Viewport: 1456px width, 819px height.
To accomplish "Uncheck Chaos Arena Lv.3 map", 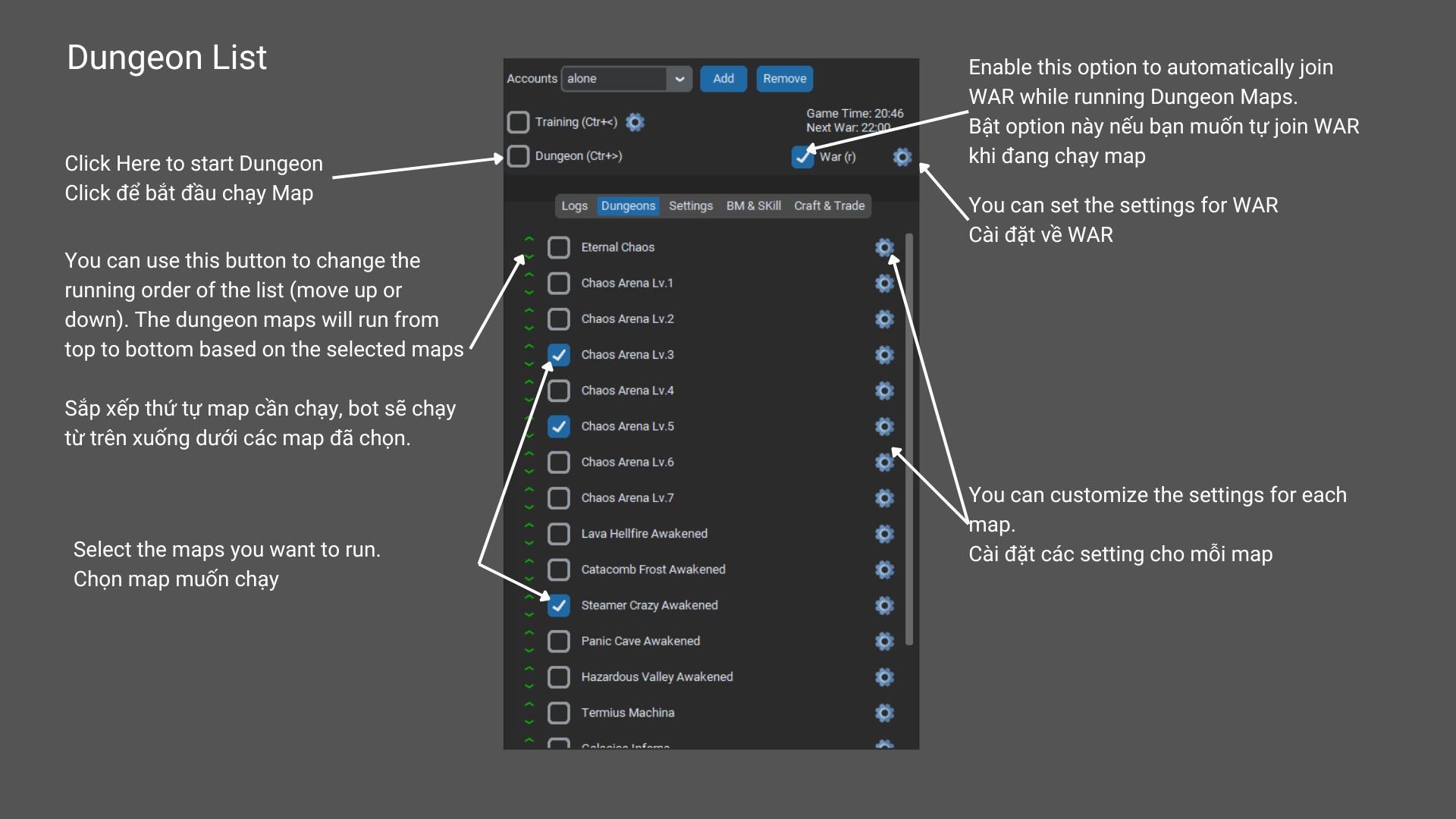I will [x=559, y=354].
